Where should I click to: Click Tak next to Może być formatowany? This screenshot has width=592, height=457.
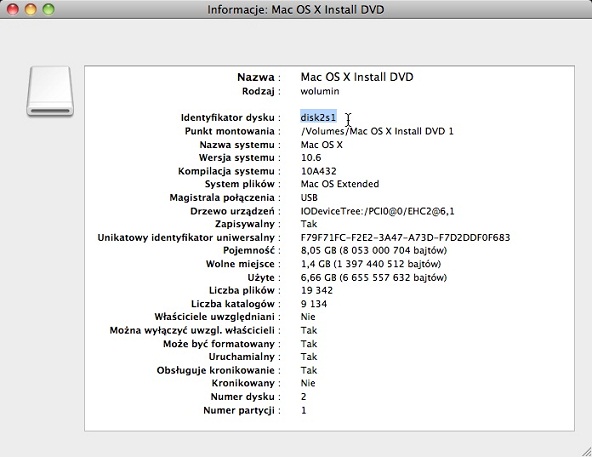coord(309,344)
